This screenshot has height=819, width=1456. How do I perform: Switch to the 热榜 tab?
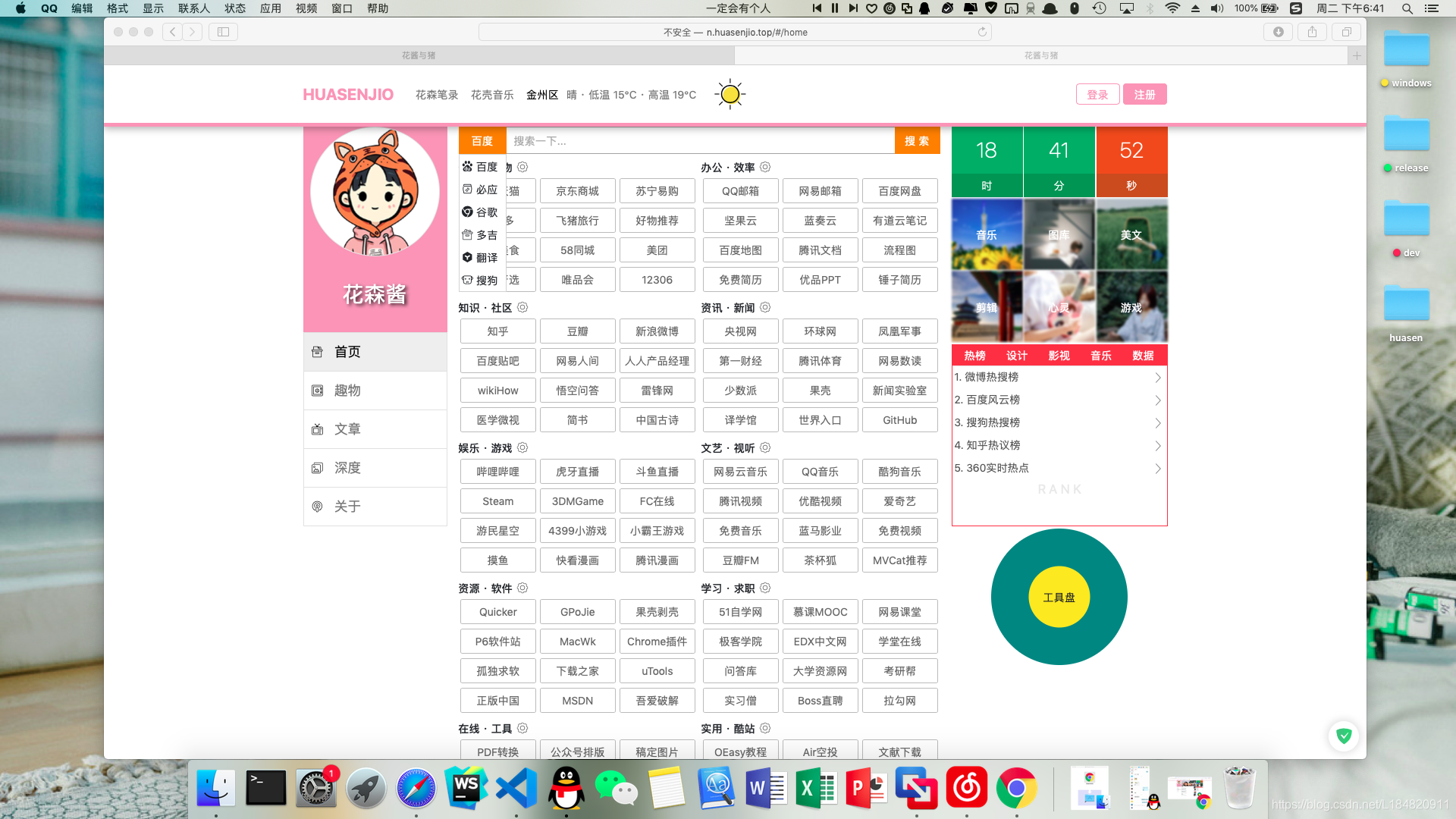[974, 356]
